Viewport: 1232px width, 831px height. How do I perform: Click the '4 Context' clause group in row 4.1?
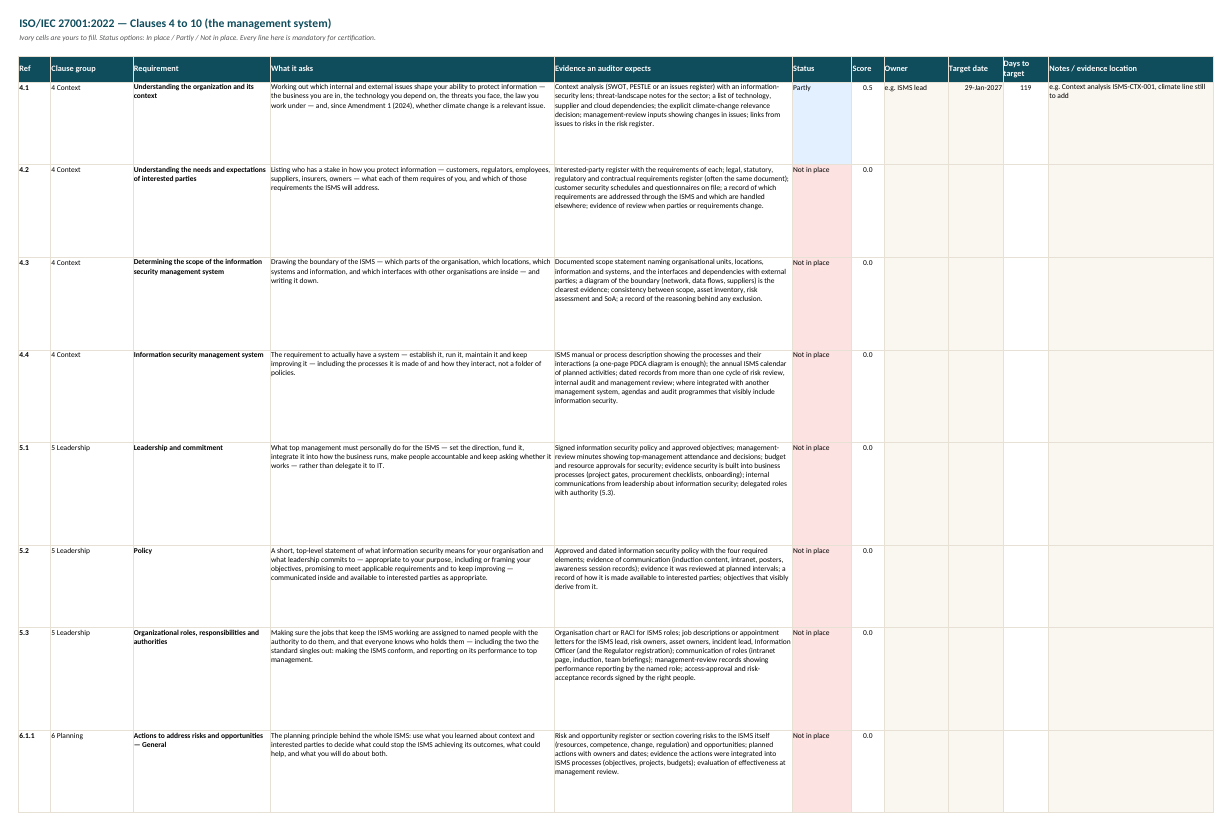point(91,122)
